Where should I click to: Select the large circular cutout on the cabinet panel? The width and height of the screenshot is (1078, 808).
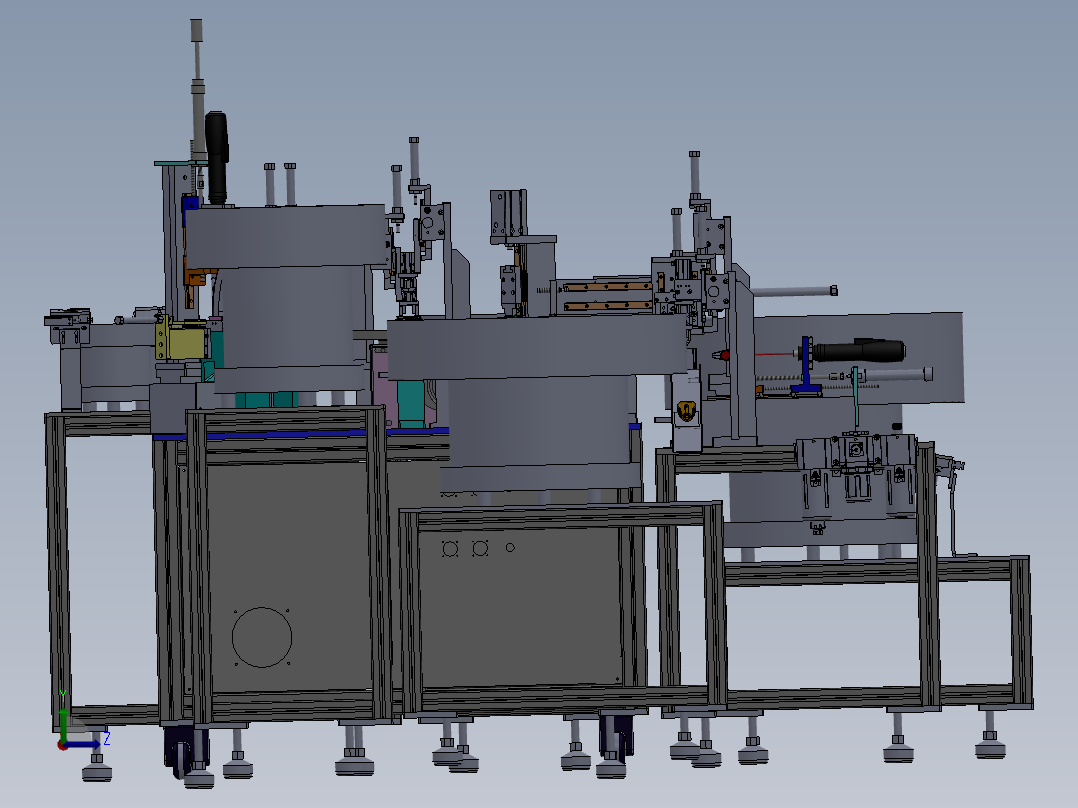[261, 637]
